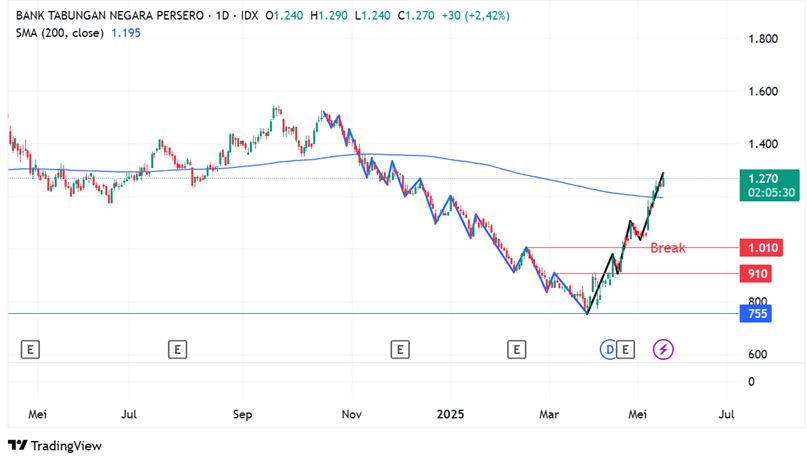The image size is (807, 458).
Task: Click the E marker left of Mar
Action: [516, 349]
